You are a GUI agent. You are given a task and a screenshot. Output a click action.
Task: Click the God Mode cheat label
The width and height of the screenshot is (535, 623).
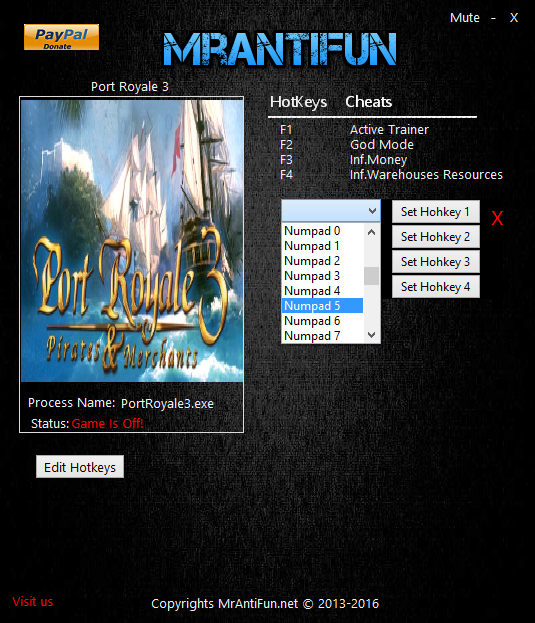[x=382, y=145]
